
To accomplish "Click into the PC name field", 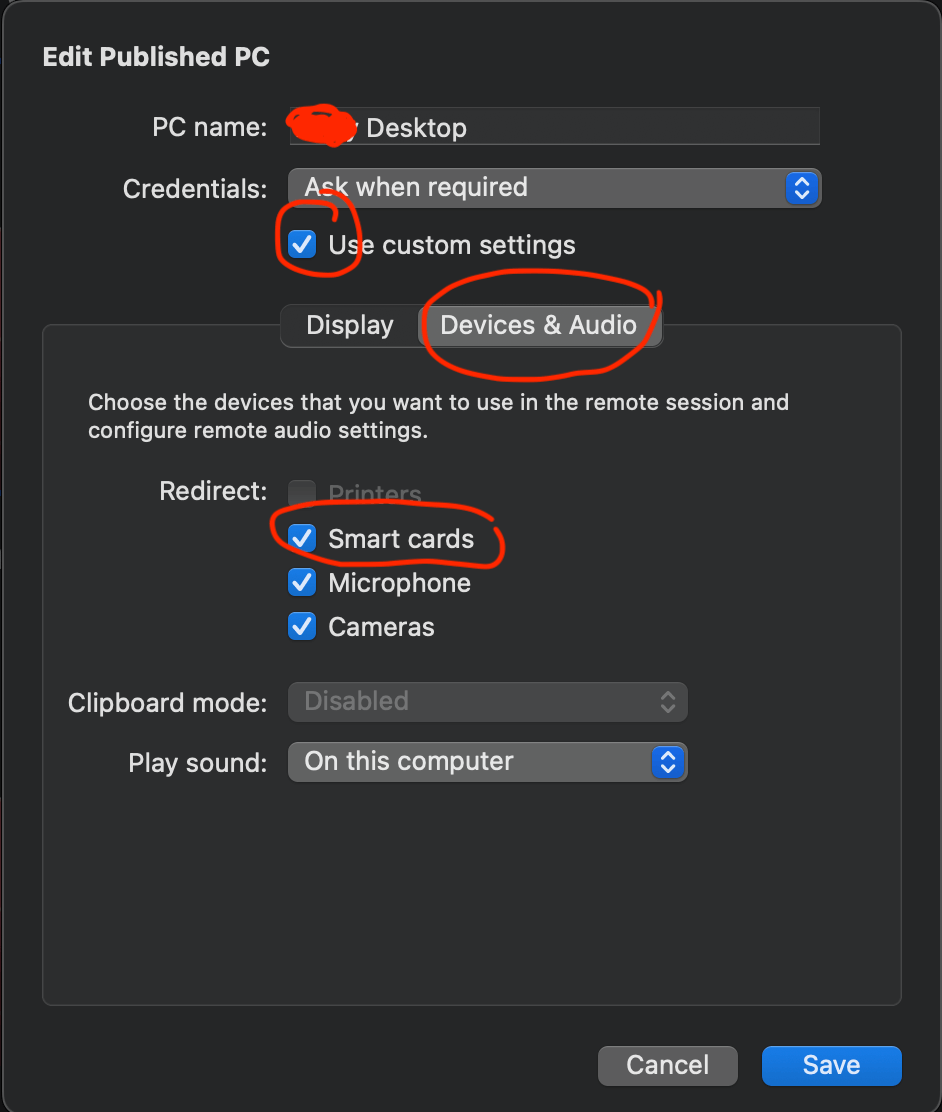I will click(555, 126).
